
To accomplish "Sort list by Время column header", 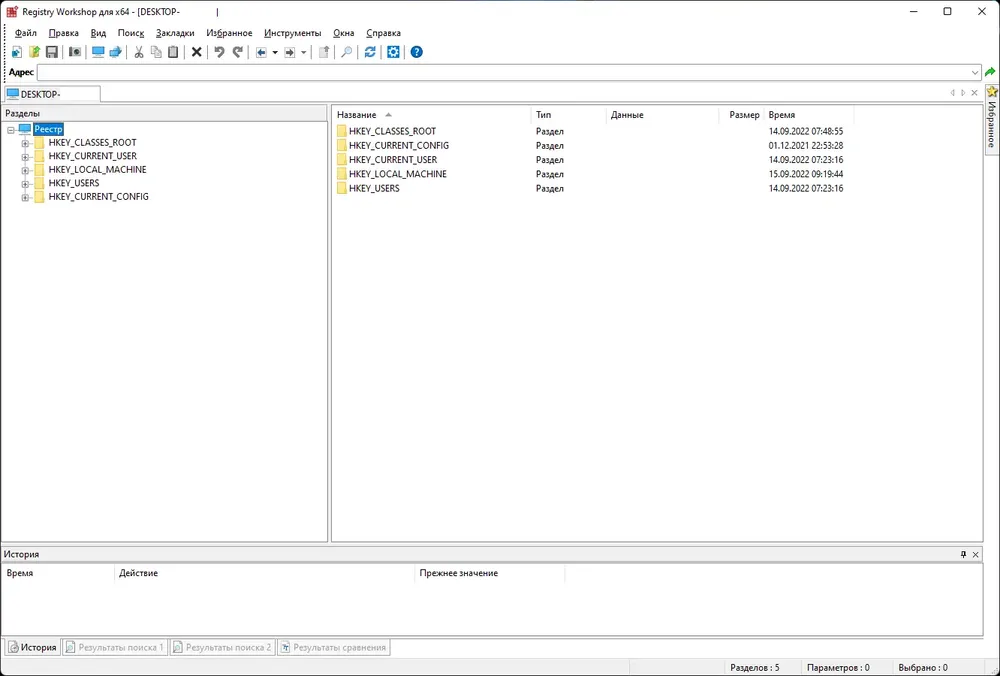I will 809,115.
